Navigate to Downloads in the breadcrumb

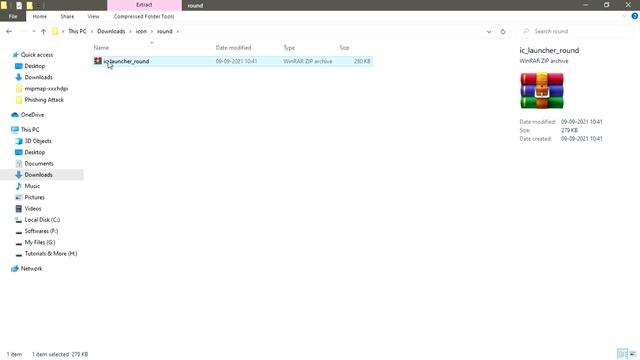tap(111, 31)
